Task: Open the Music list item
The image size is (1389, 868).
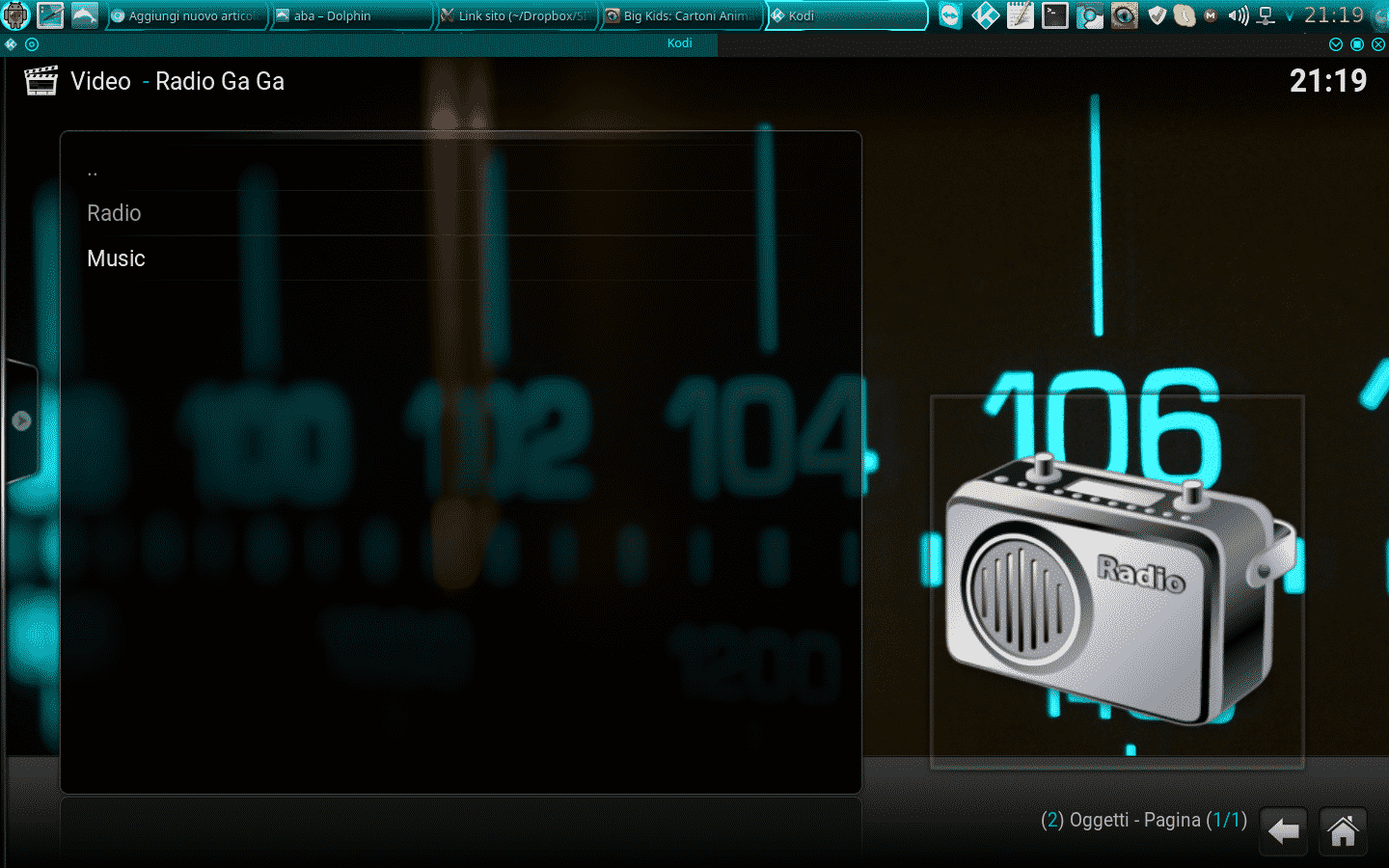Action: [460, 258]
